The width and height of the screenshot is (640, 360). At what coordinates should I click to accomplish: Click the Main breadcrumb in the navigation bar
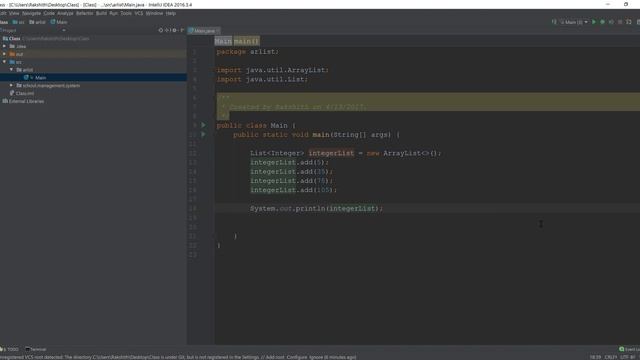coord(59,22)
